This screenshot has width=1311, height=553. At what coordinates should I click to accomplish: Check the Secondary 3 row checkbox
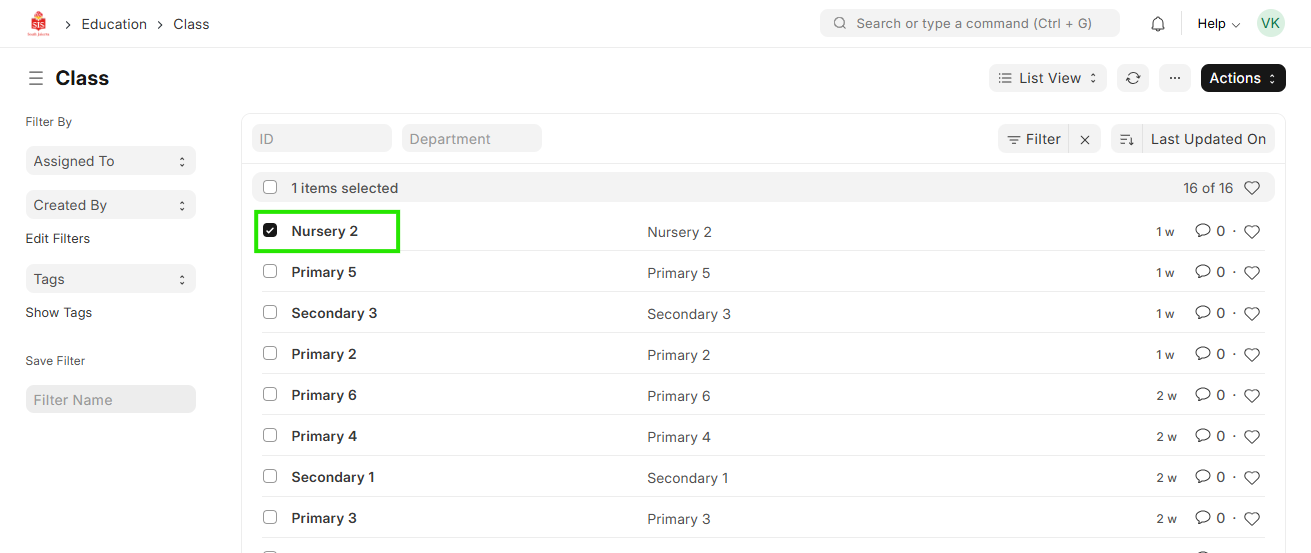point(270,313)
